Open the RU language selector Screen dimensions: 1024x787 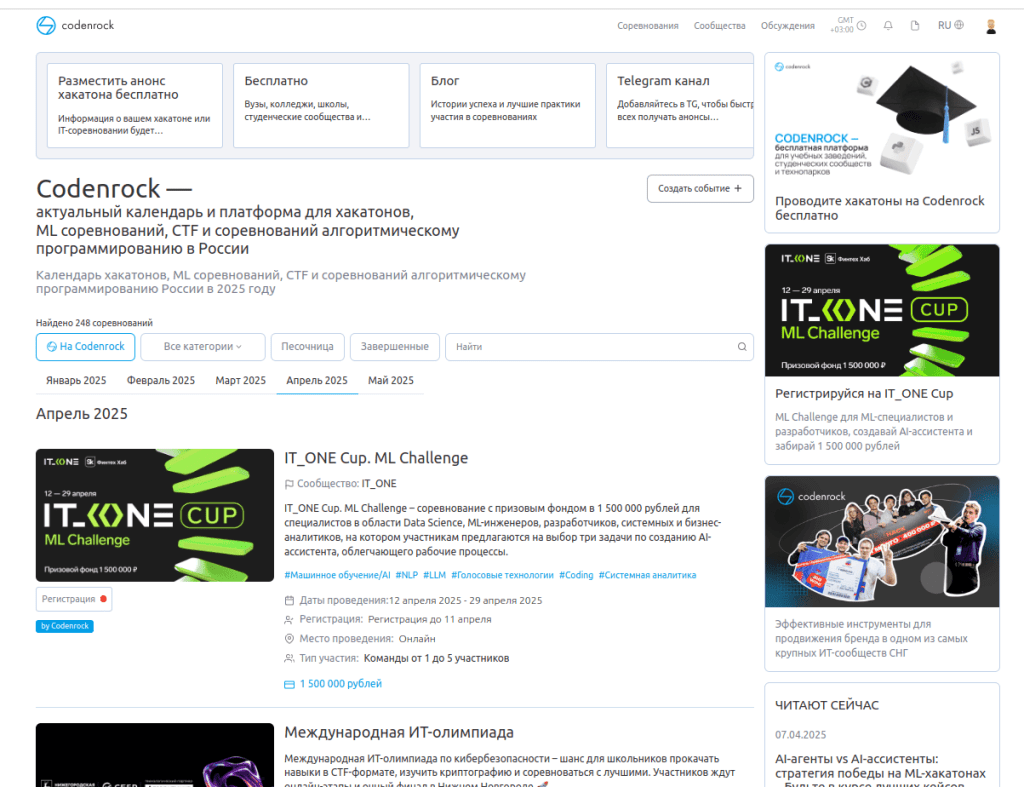click(x=950, y=25)
